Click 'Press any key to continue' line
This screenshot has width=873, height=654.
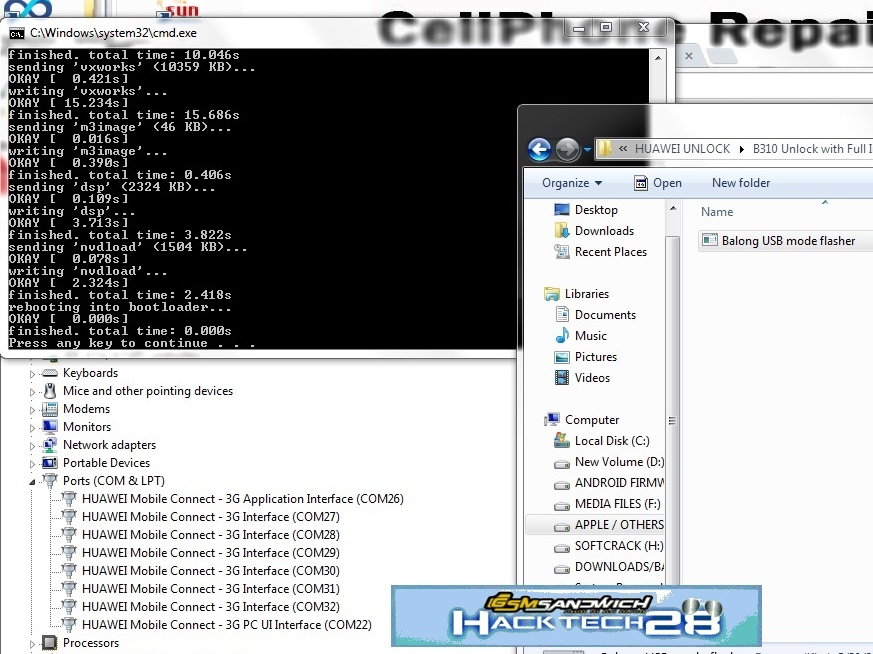(x=131, y=343)
